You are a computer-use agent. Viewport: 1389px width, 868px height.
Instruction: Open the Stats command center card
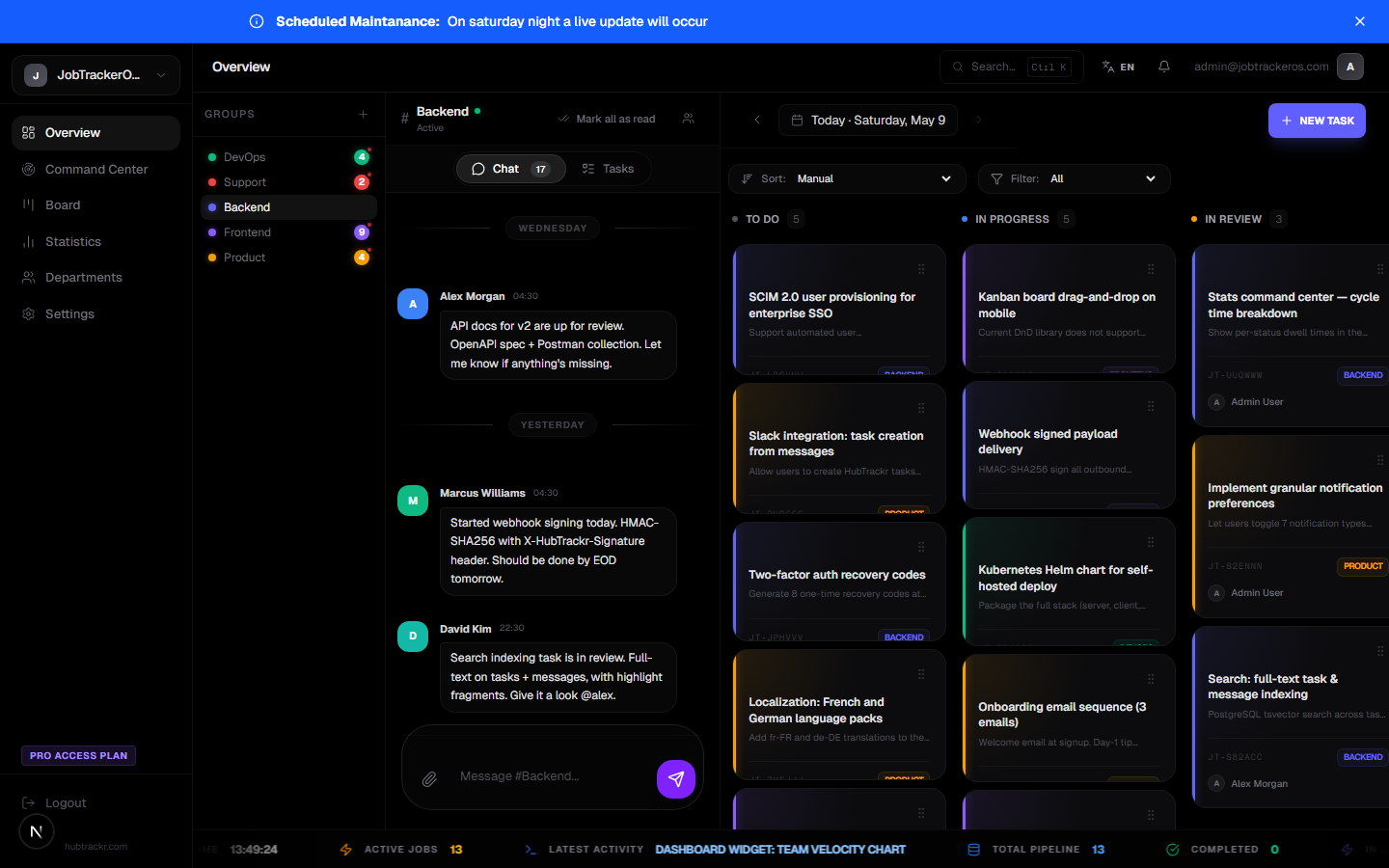pyautogui.click(x=1291, y=335)
